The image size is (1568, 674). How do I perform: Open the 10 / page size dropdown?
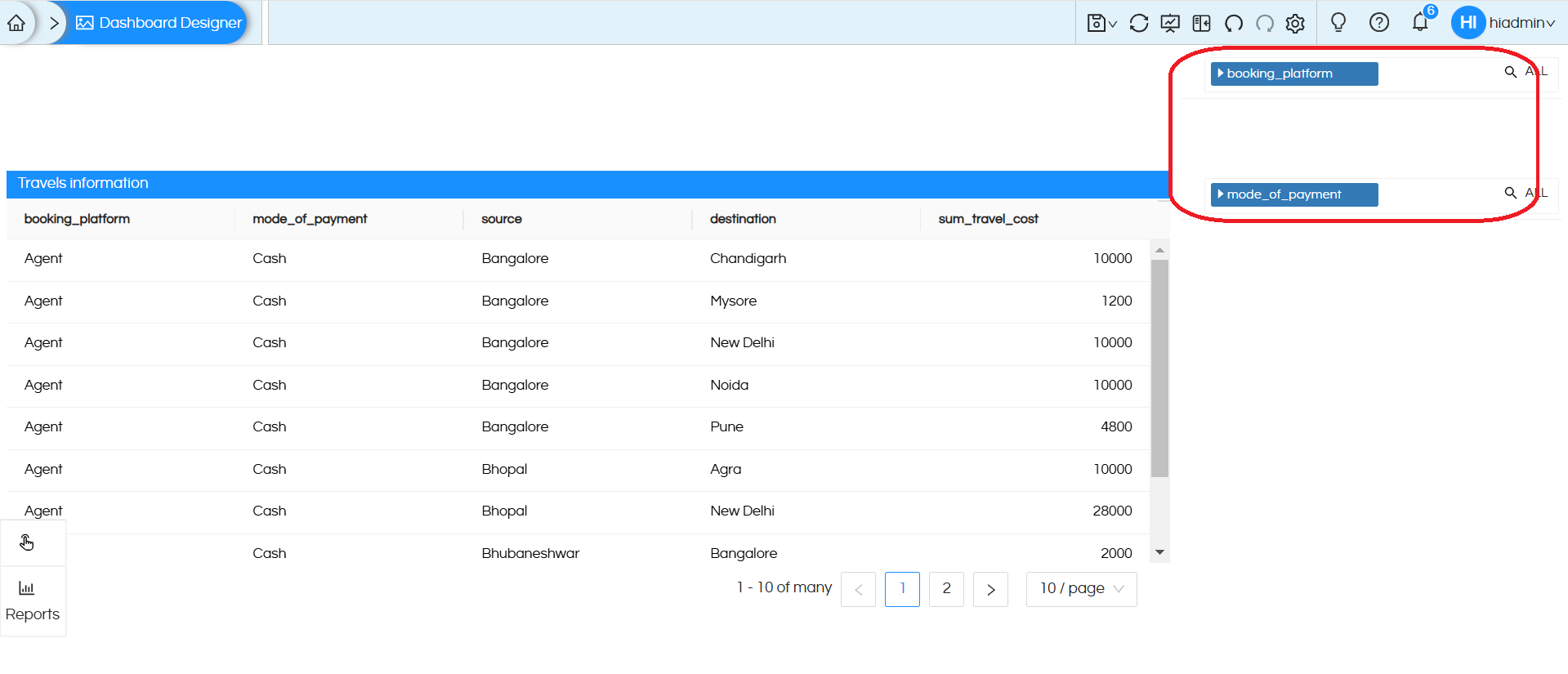(x=1081, y=589)
